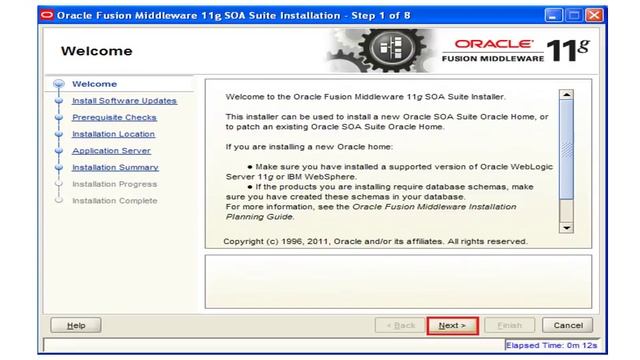This screenshot has height=360, width=640.
Task: Click the welcome text scroll up arrow
Action: click(x=566, y=95)
